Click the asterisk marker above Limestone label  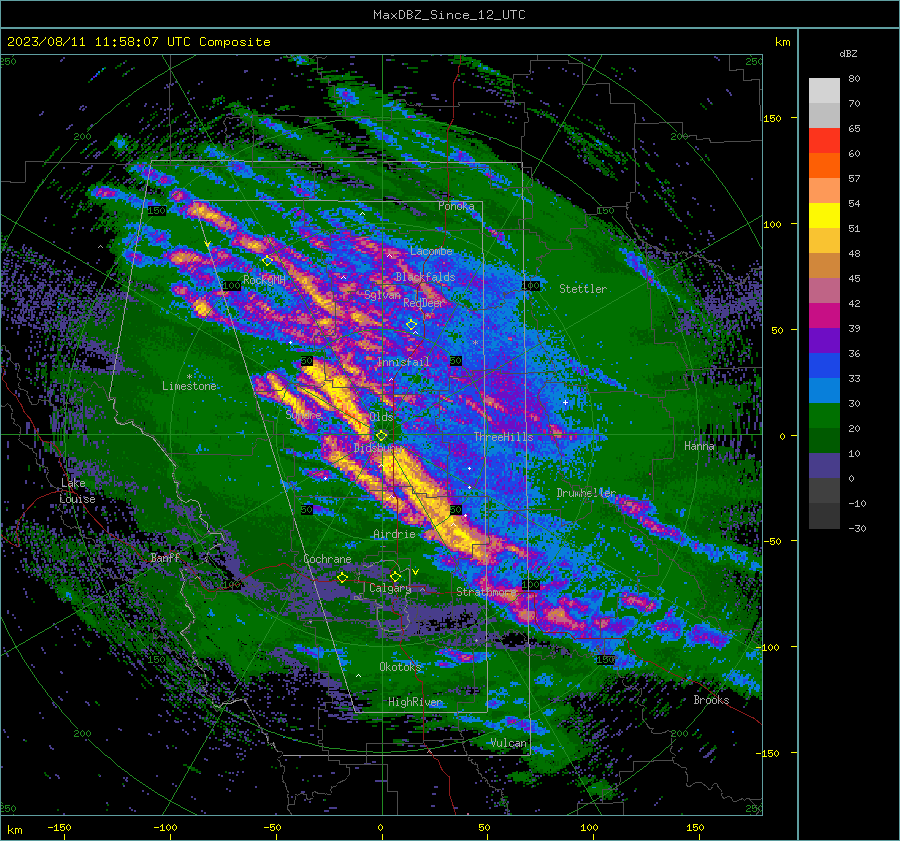(x=189, y=377)
